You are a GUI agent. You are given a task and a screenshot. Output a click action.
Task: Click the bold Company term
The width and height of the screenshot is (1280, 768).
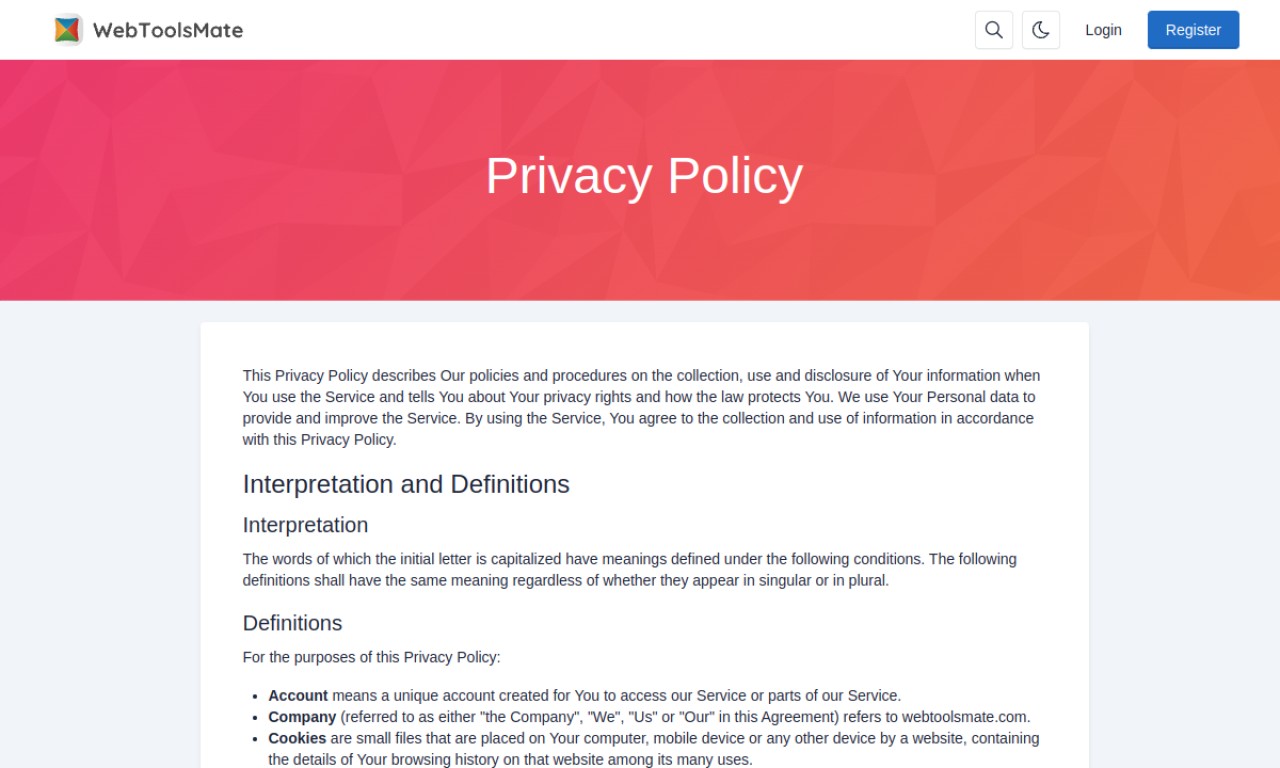click(302, 717)
